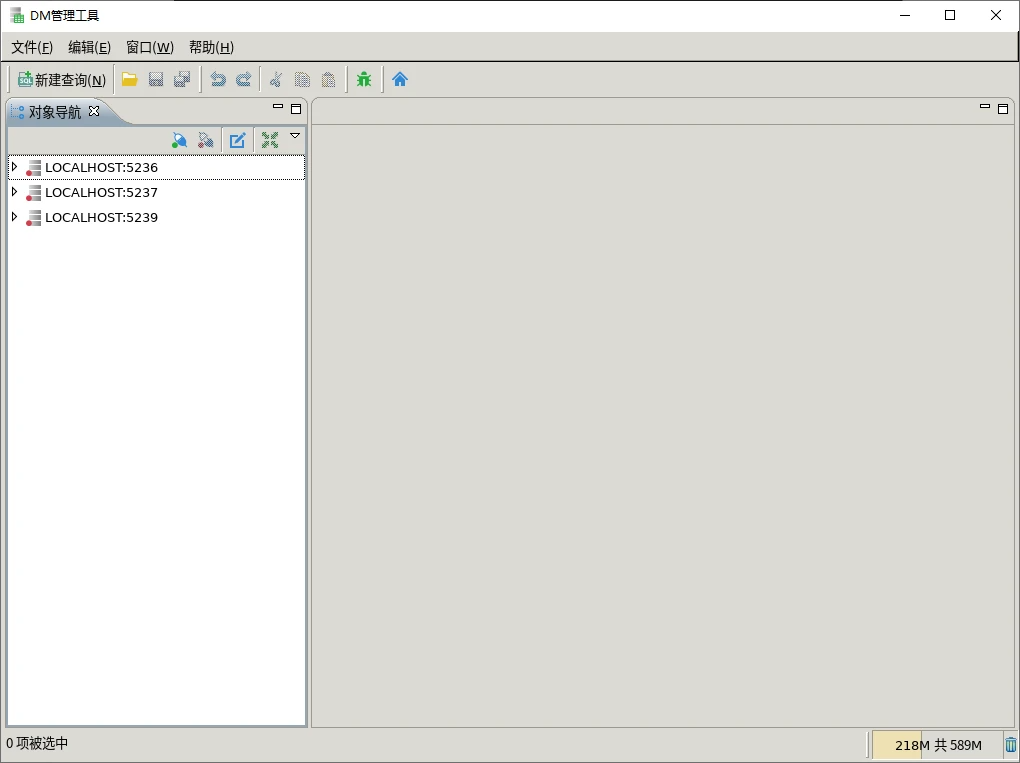The image size is (1020, 763).
Task: Maximize the 对象导航 panel
Action: 296,109
